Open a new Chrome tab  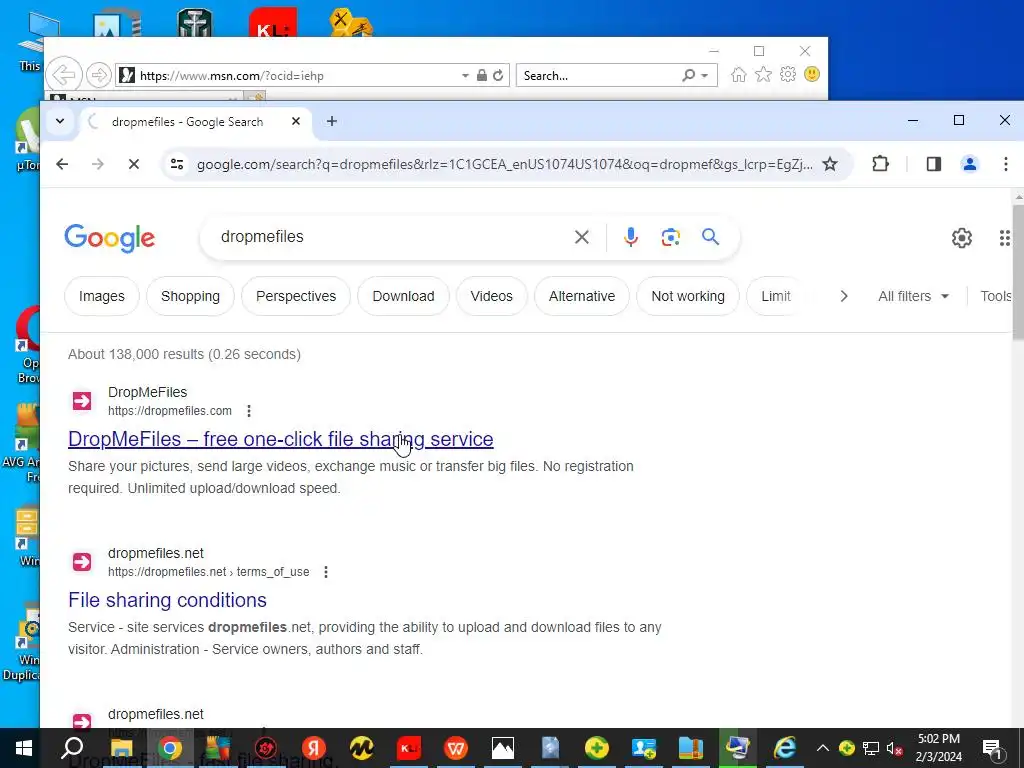(x=332, y=121)
